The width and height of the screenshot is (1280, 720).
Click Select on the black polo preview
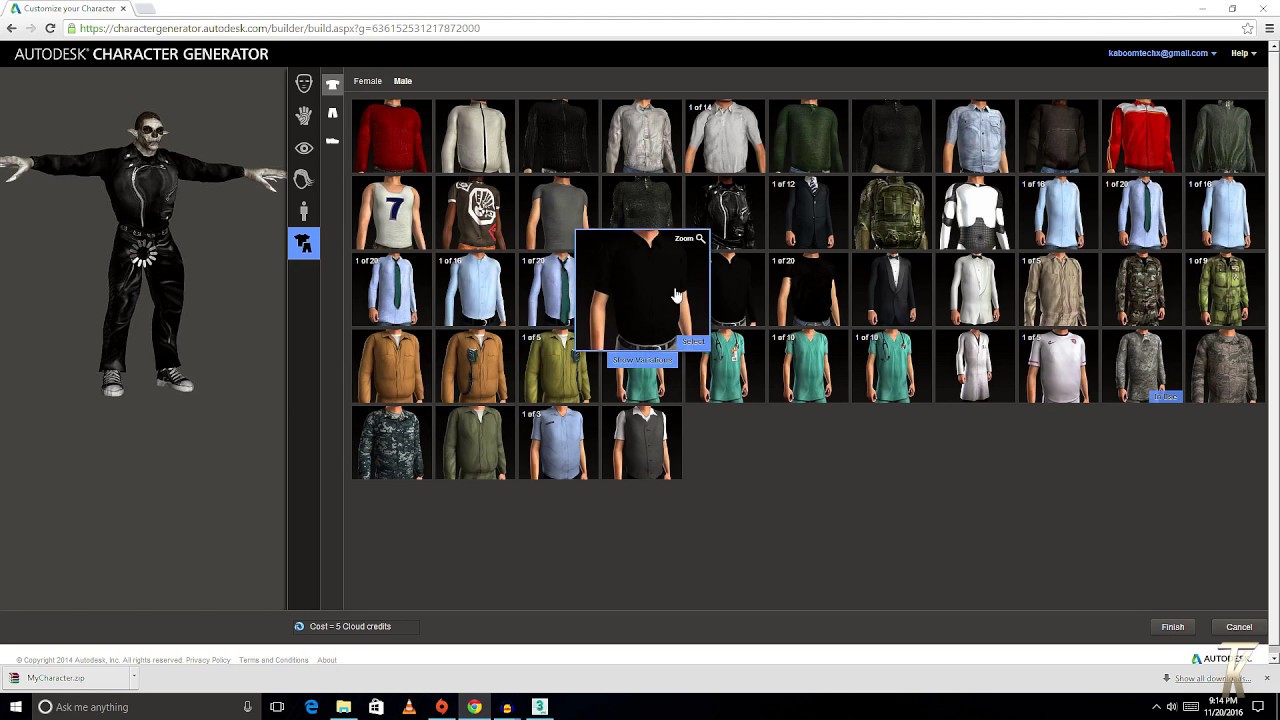pos(693,342)
